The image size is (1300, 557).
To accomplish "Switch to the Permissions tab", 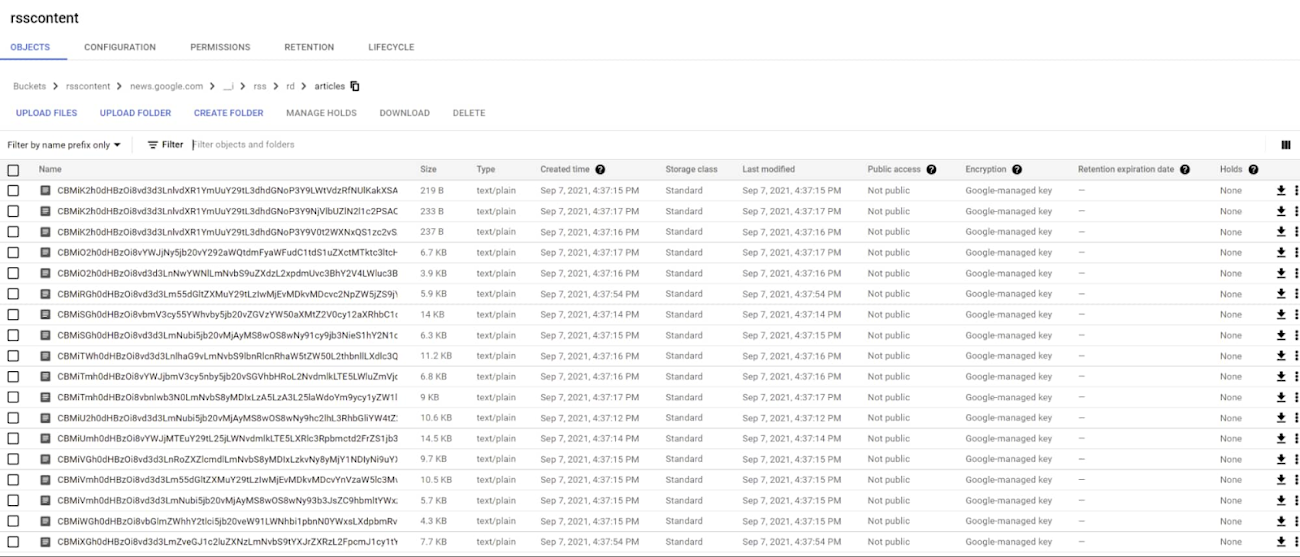I will (220, 47).
